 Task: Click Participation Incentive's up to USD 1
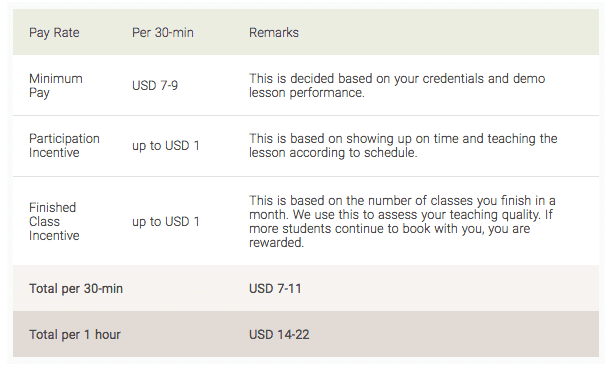click(165, 146)
